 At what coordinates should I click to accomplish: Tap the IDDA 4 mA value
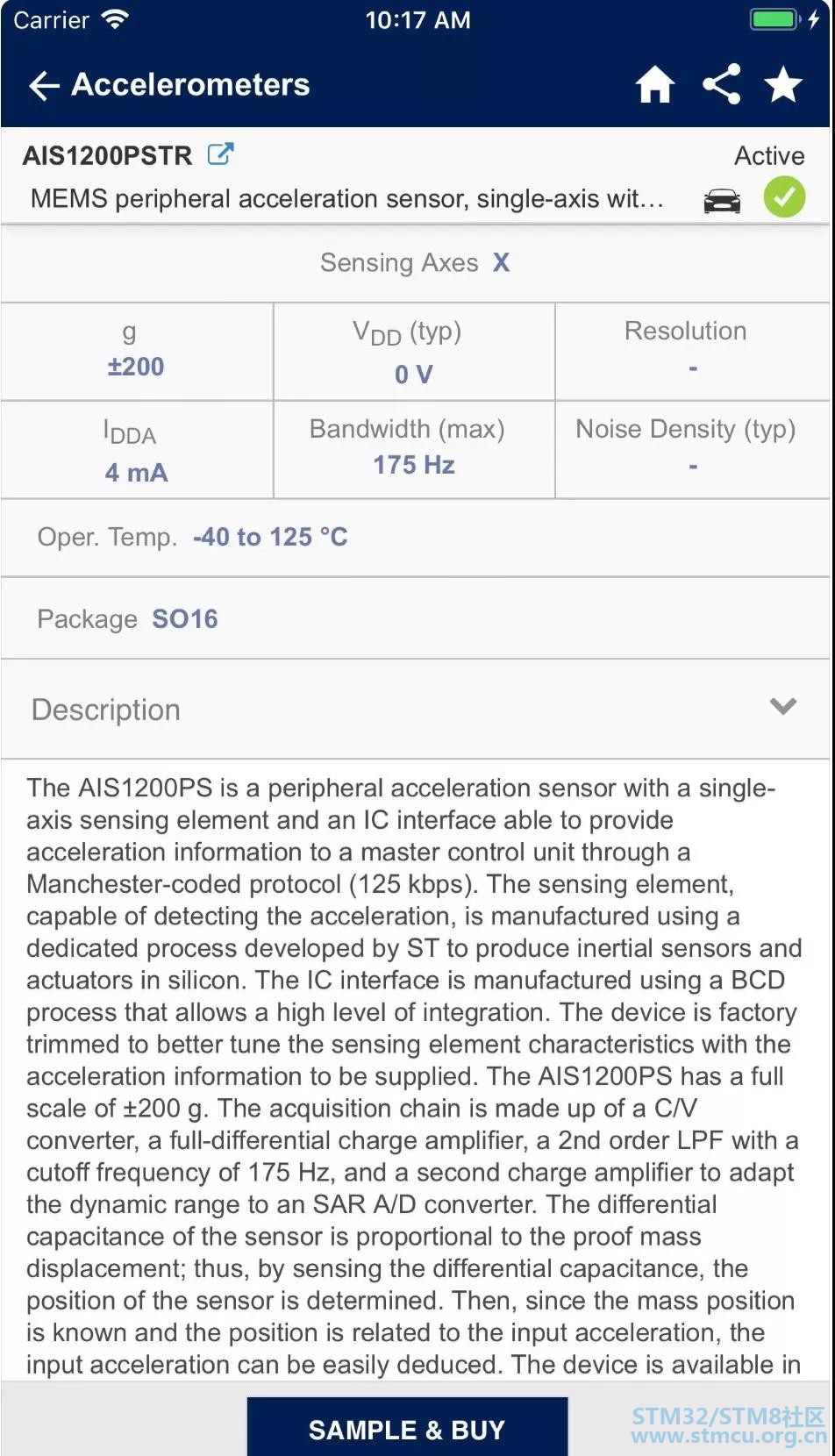tap(137, 473)
